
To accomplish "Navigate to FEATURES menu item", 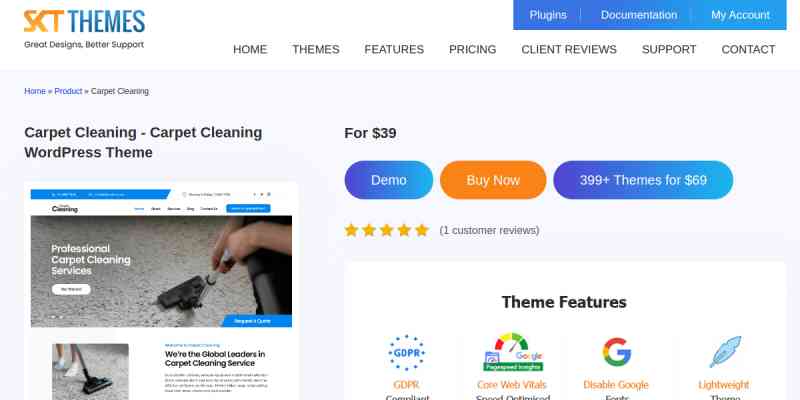I will click(x=394, y=49).
